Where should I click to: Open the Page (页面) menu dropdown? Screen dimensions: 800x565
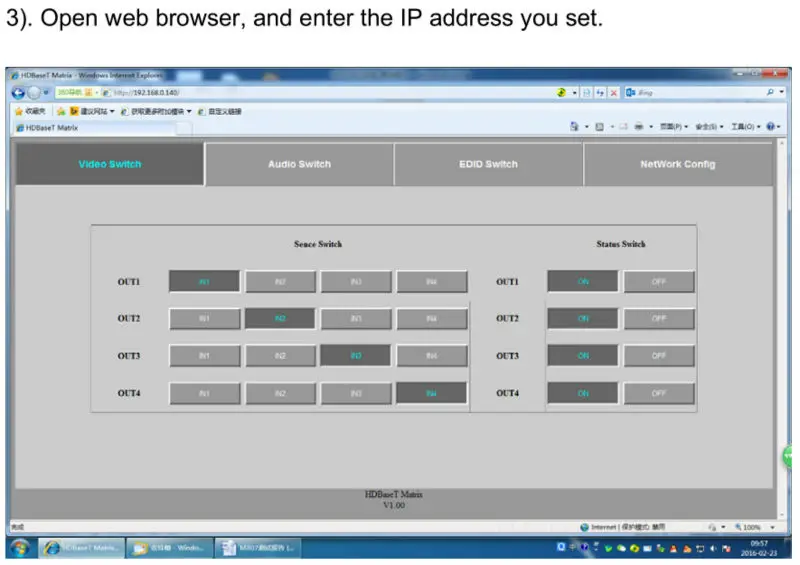[674, 127]
